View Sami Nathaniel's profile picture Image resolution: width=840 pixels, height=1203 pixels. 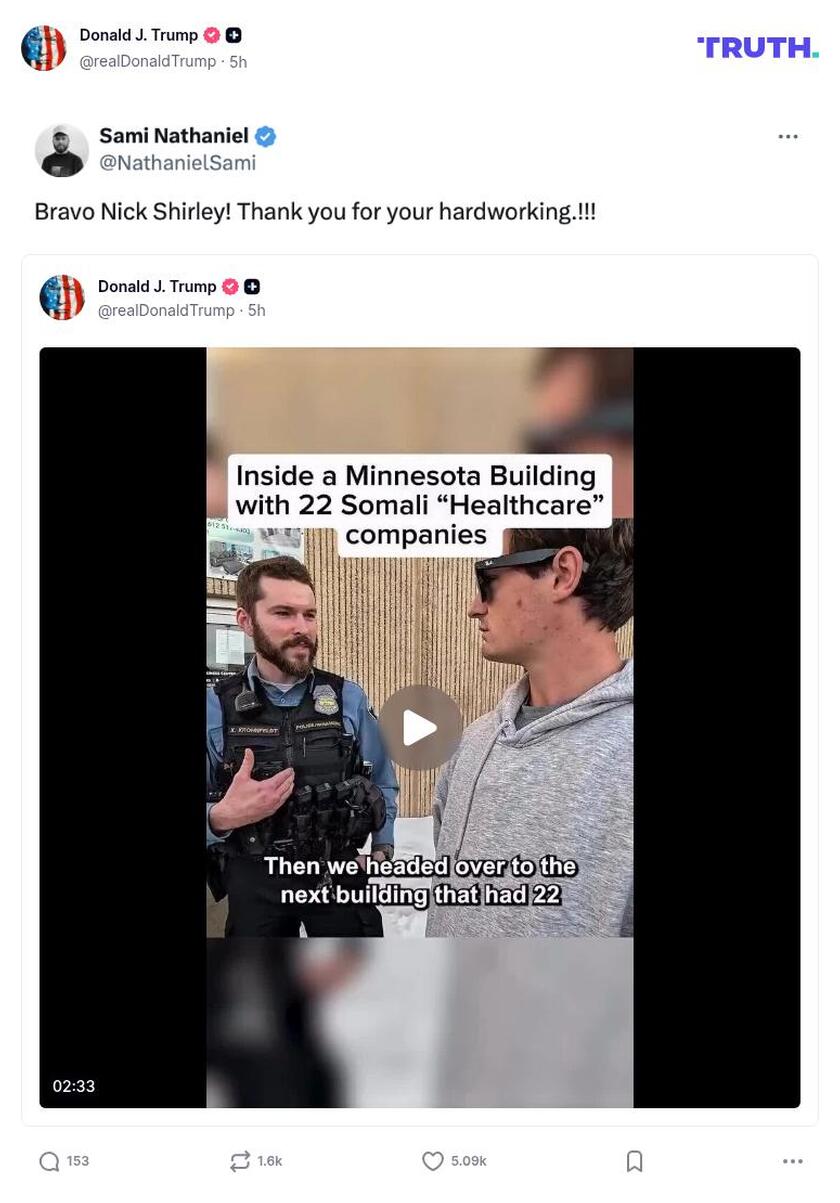coord(62,150)
